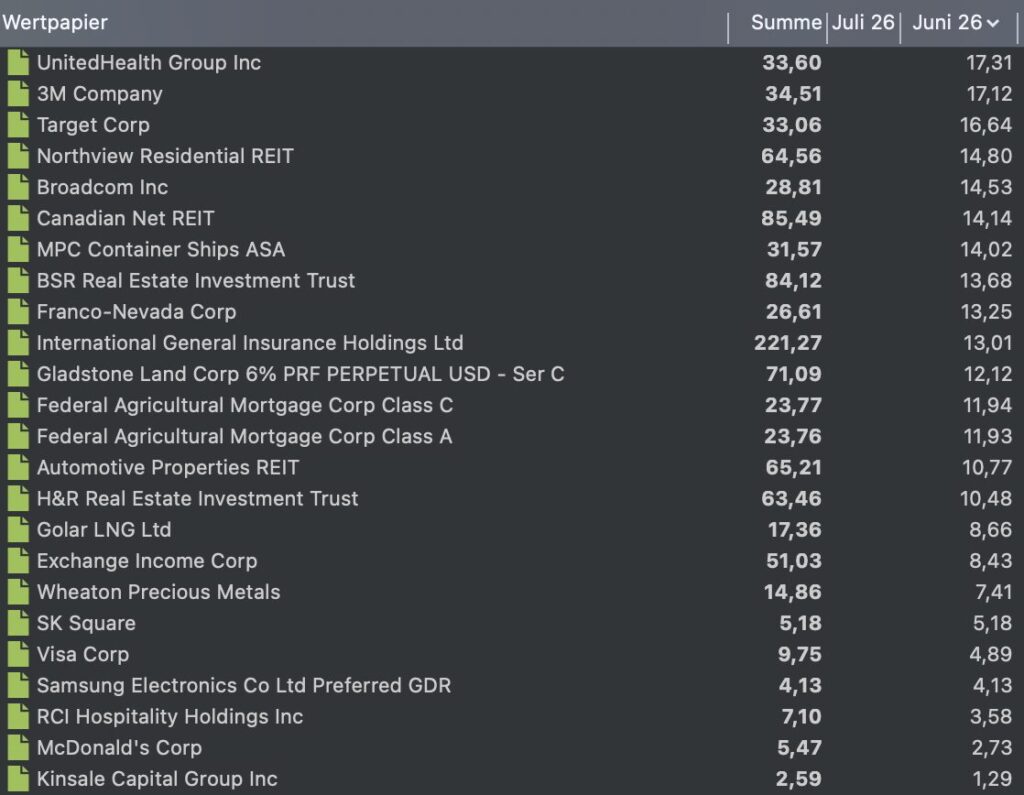Click the Juni 26 value 16,64
The image size is (1024, 795).
tap(985, 125)
